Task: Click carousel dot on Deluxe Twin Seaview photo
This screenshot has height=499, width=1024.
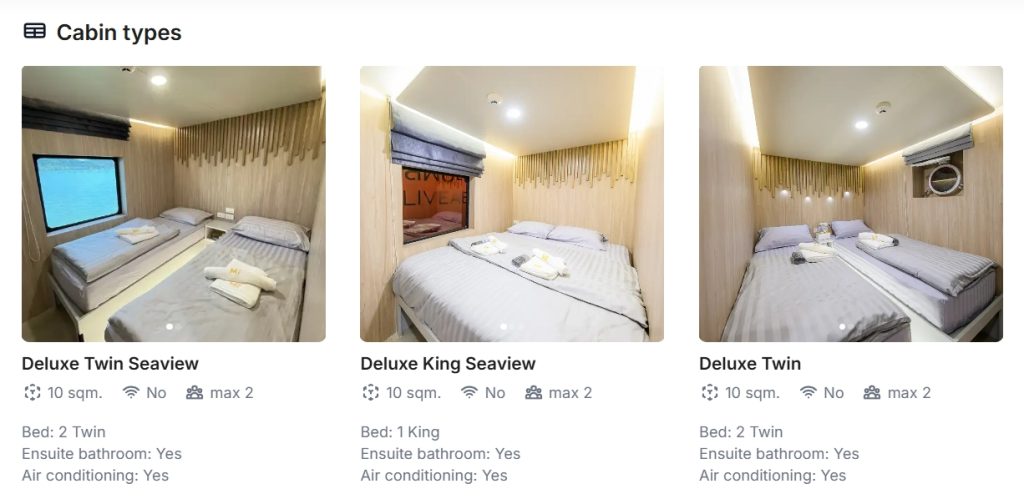Action: pyautogui.click(x=170, y=326)
